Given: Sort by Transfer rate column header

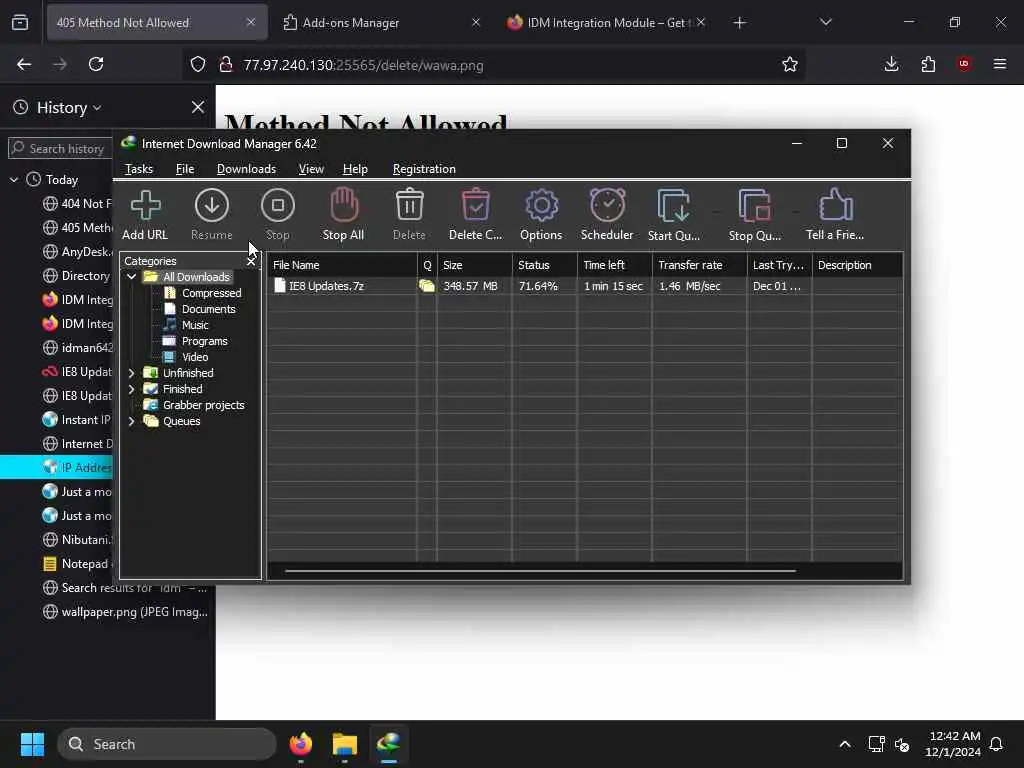Looking at the screenshot, I should tap(699, 265).
